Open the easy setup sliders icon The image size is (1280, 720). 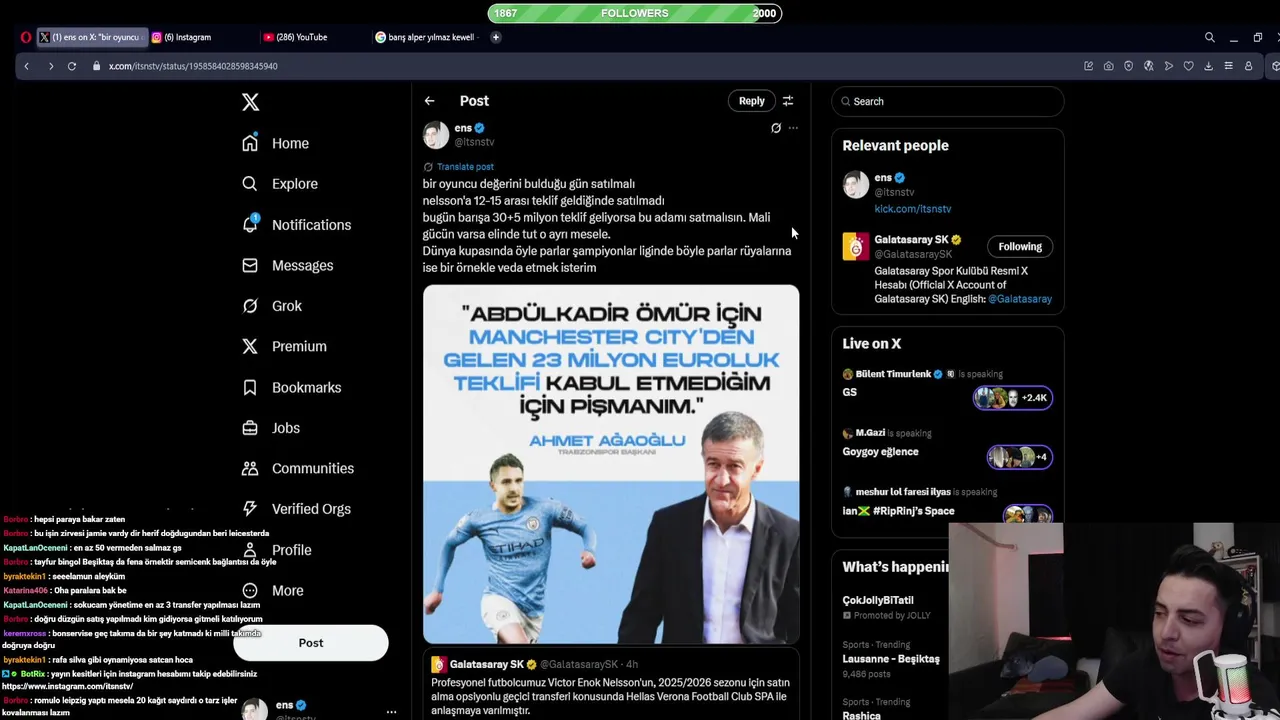pyautogui.click(x=1228, y=66)
